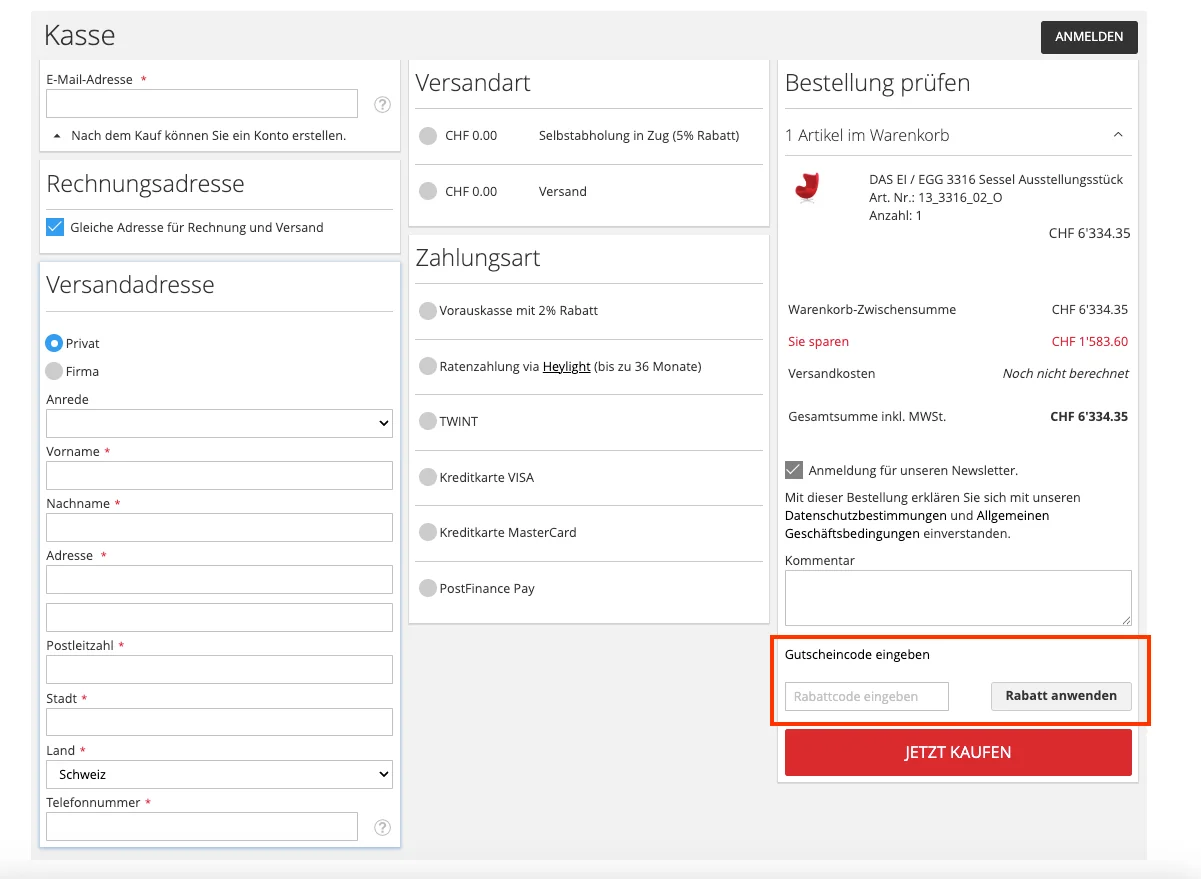The height and width of the screenshot is (879, 1201).
Task: Open the Land dropdown showing Schweiz
Action: click(x=219, y=774)
